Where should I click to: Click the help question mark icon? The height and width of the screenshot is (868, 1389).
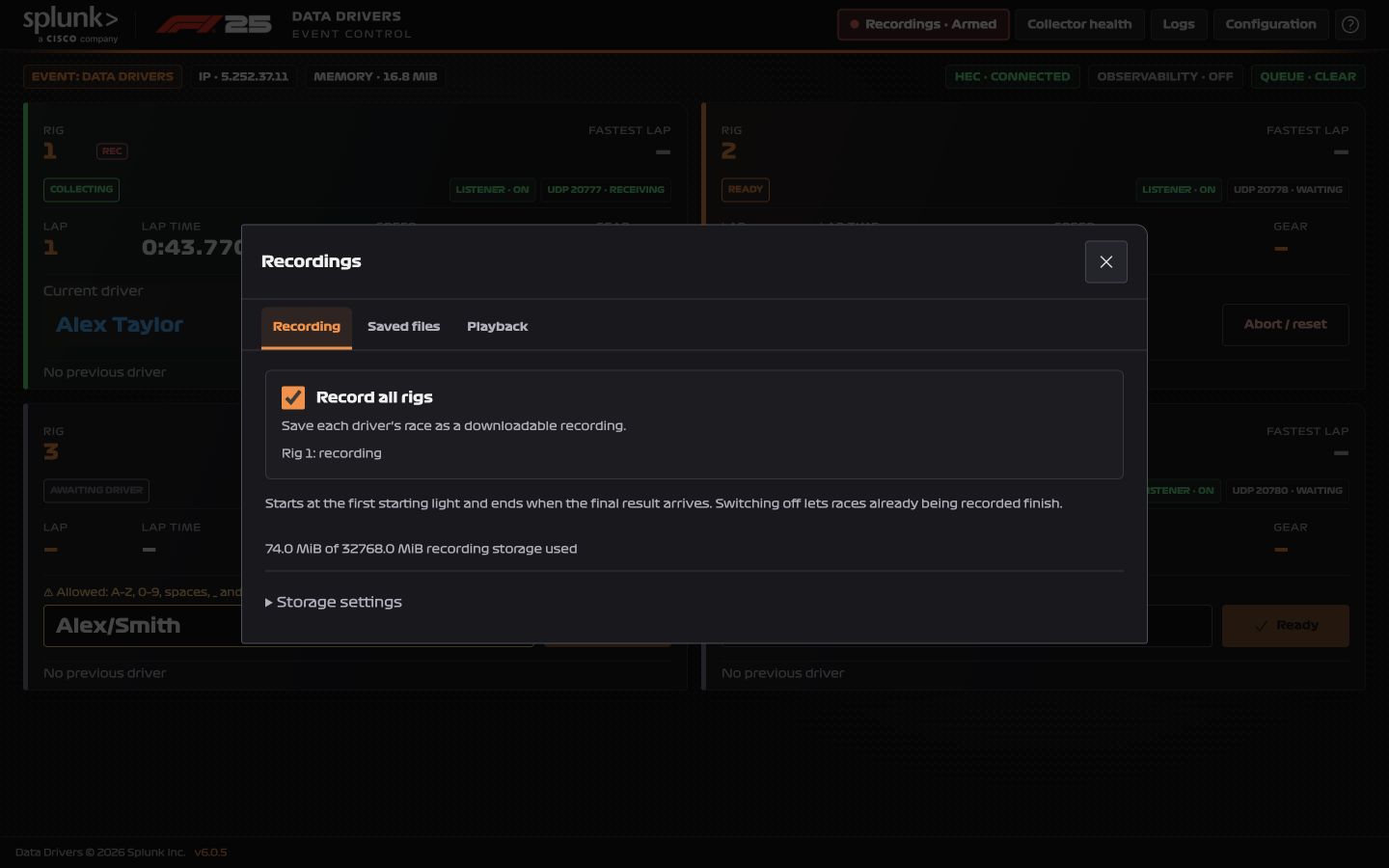[1350, 25]
